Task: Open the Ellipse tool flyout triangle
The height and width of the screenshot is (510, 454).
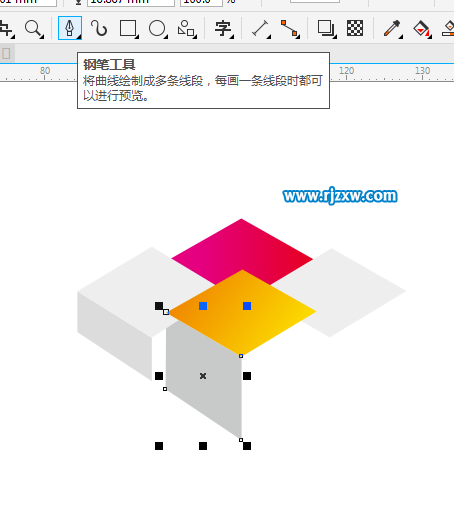Action: coord(166,36)
